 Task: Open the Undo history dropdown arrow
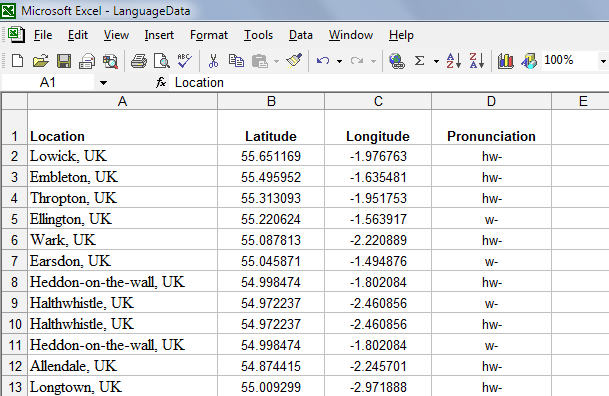(x=339, y=61)
